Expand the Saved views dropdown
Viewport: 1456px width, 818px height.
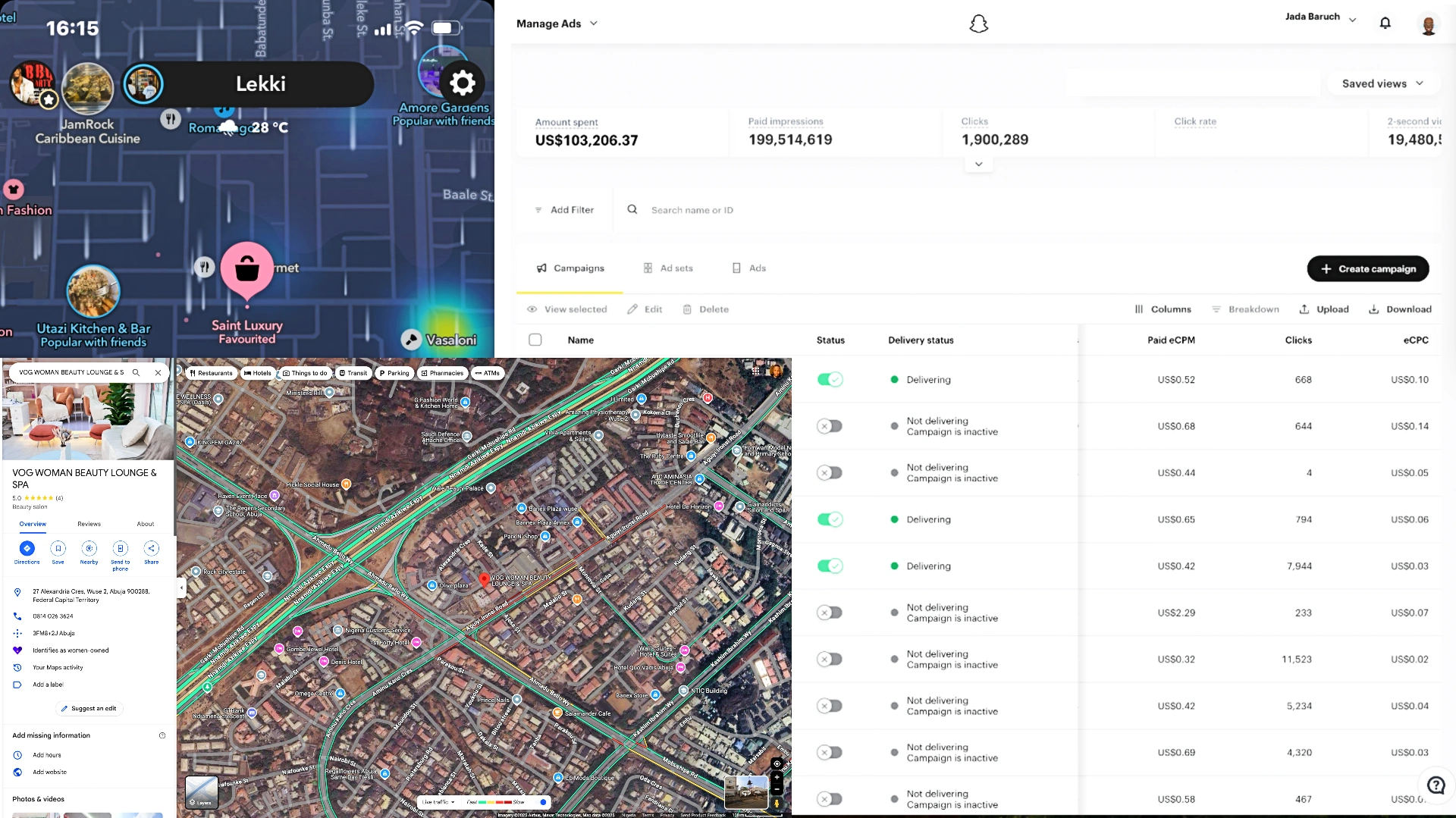coord(1382,83)
